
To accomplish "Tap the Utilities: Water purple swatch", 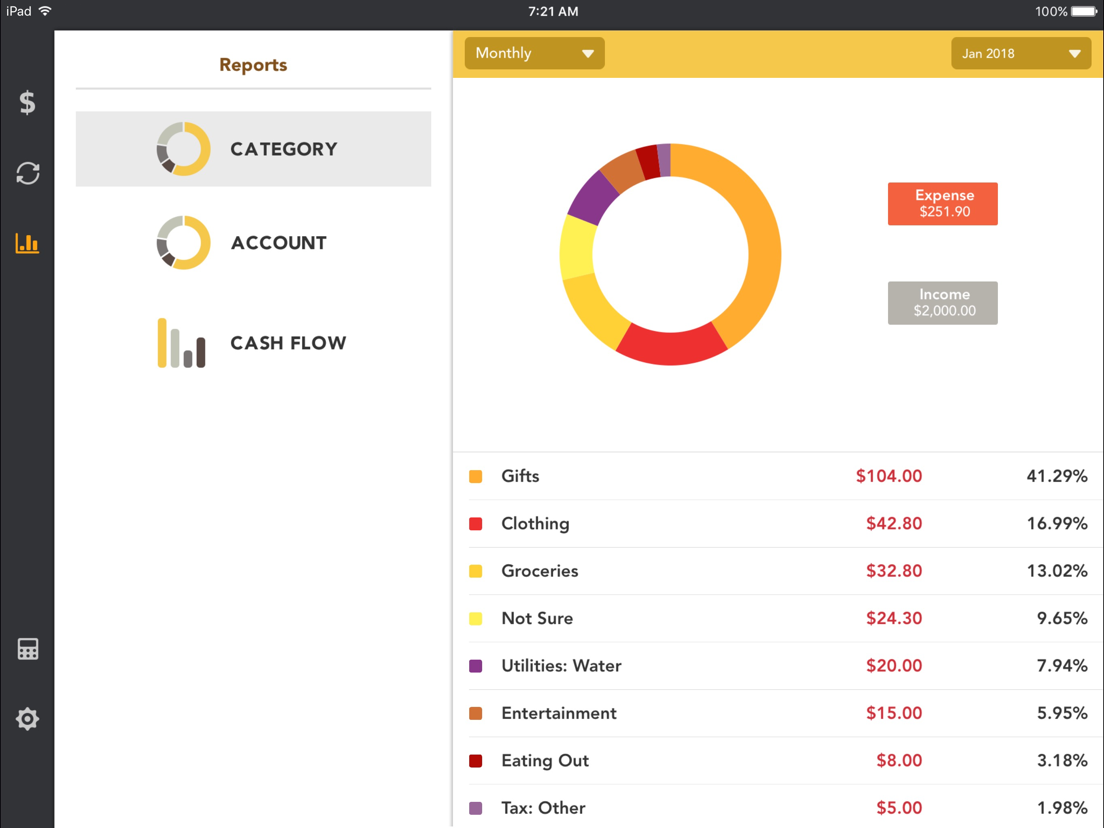I will point(476,666).
